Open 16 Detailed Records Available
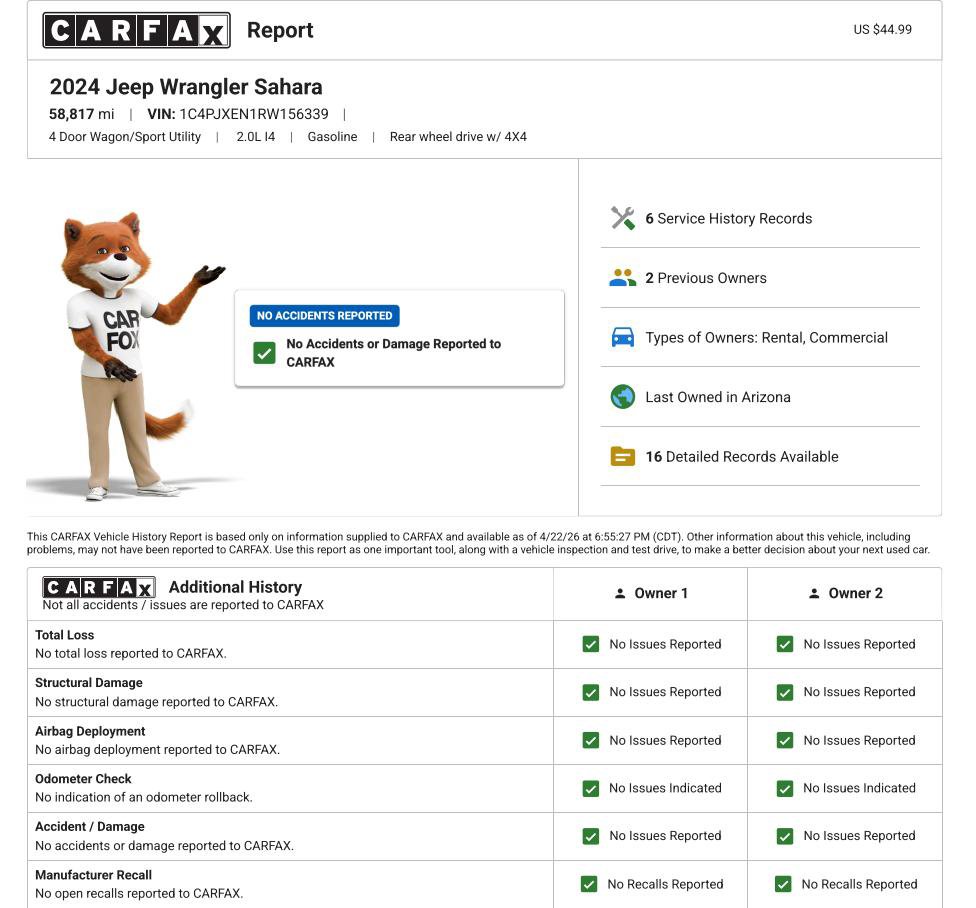Image resolution: width=976 pixels, height=908 pixels. coord(741,457)
